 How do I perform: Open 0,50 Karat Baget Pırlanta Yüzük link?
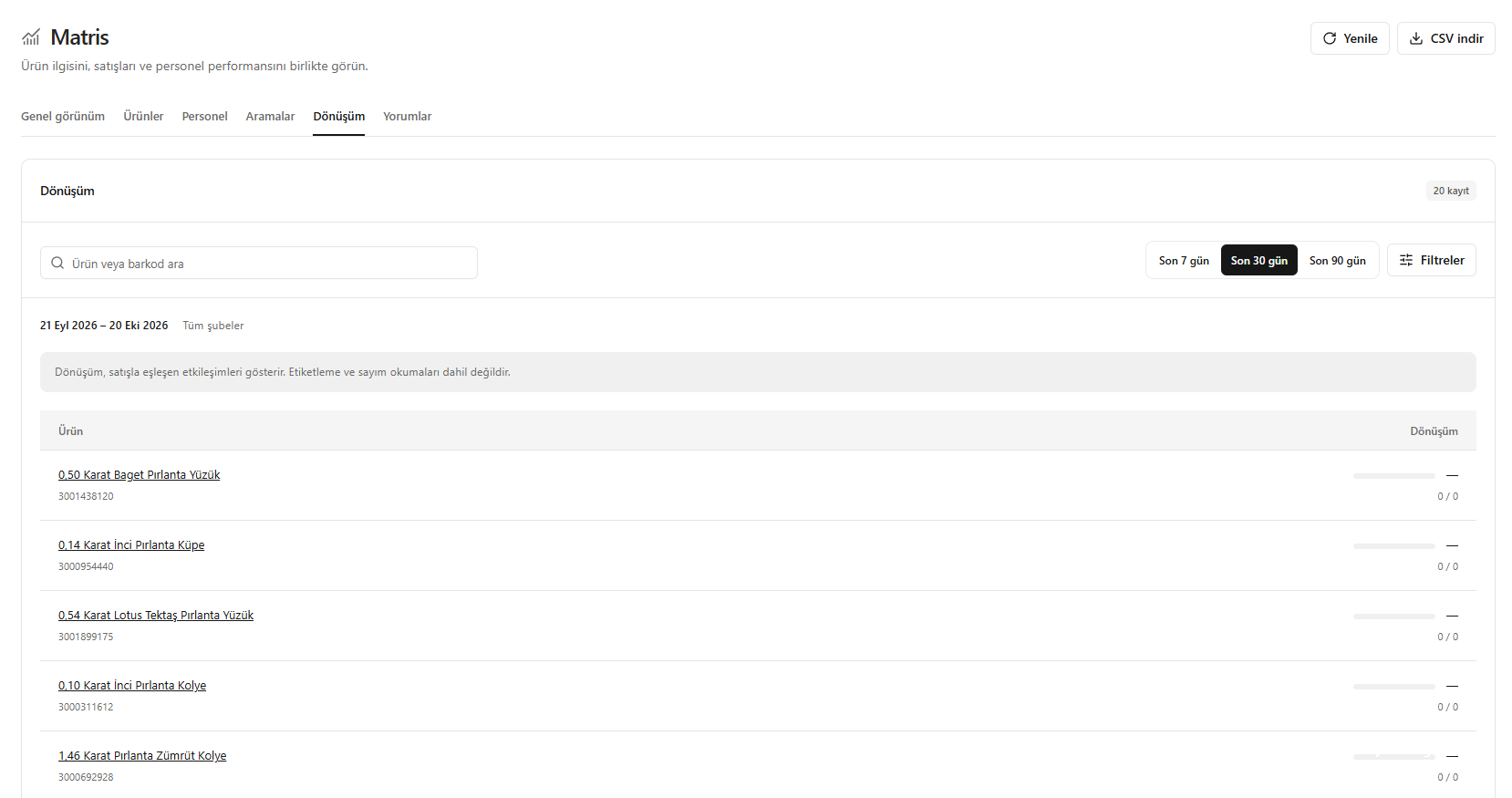(x=139, y=474)
